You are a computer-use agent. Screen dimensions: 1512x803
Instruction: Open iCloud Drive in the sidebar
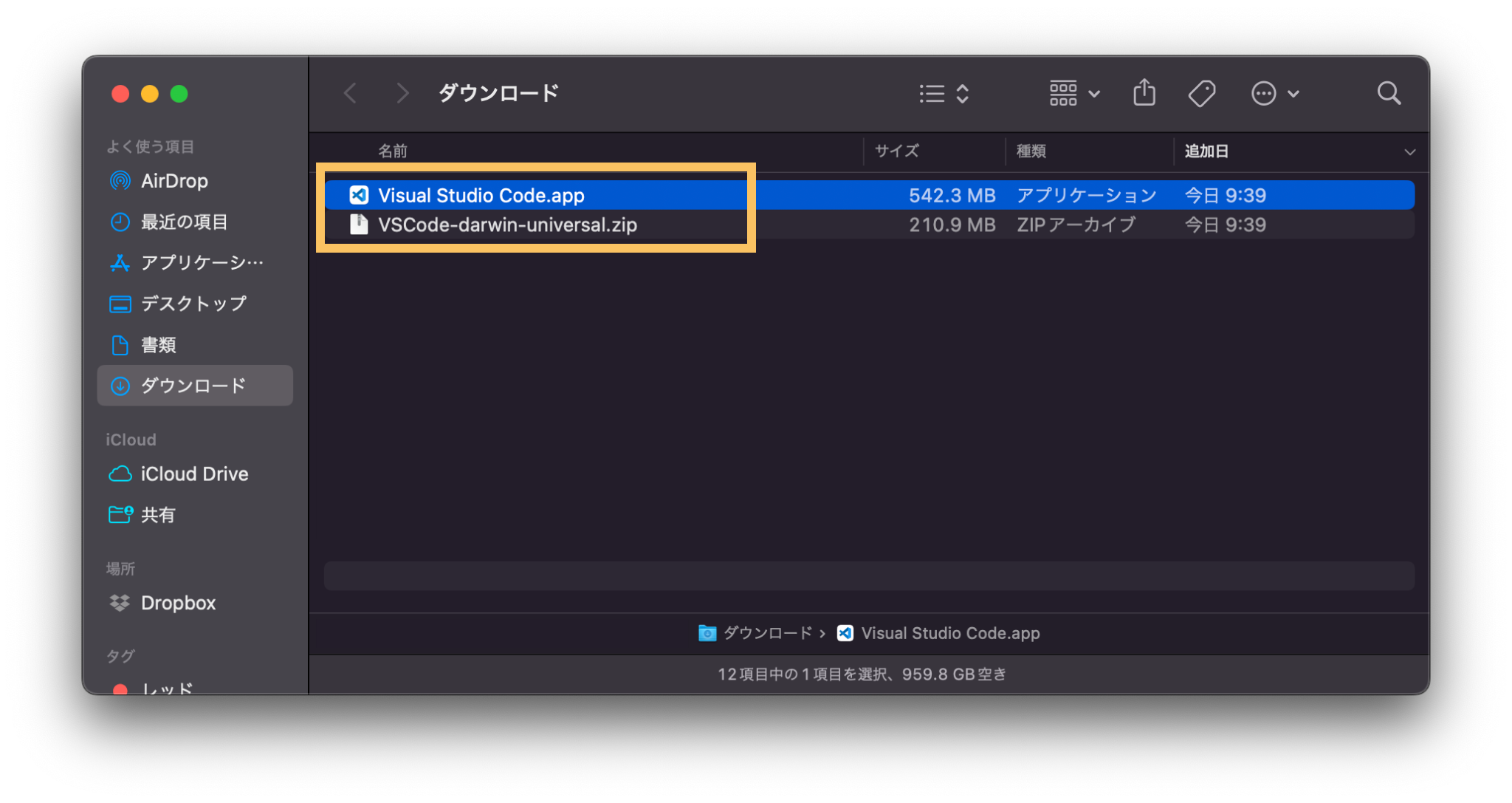(x=193, y=474)
